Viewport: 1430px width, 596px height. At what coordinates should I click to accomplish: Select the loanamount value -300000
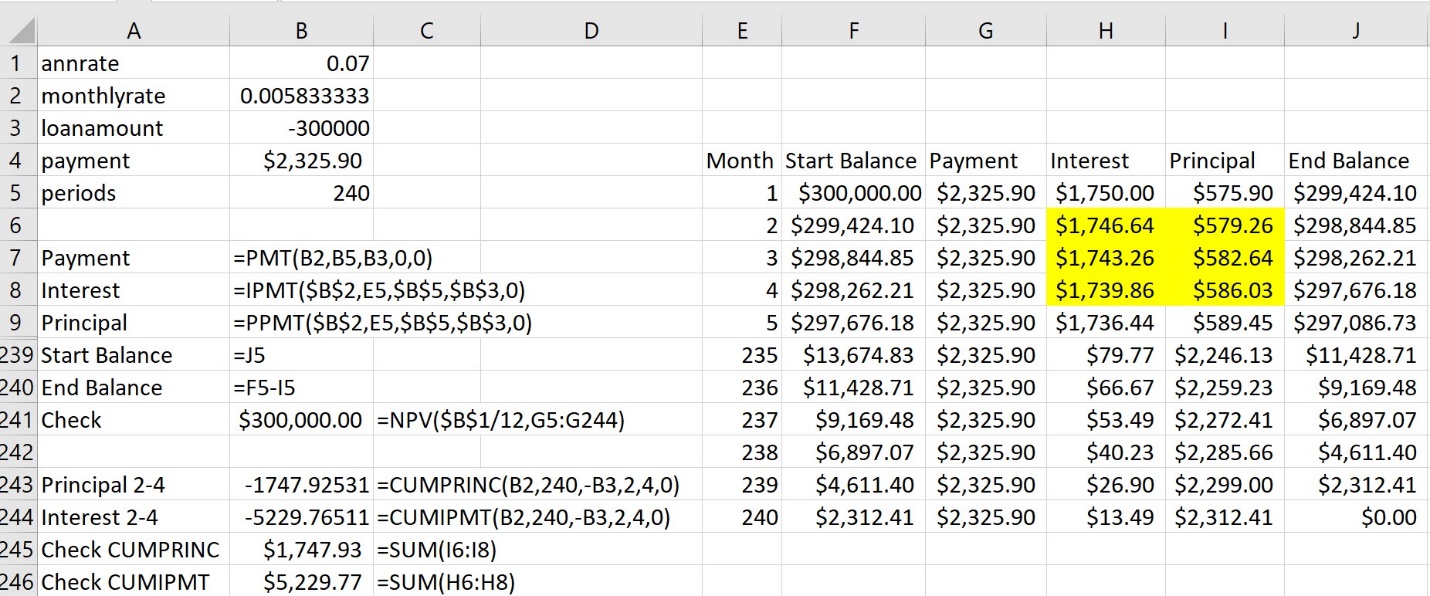click(x=300, y=128)
